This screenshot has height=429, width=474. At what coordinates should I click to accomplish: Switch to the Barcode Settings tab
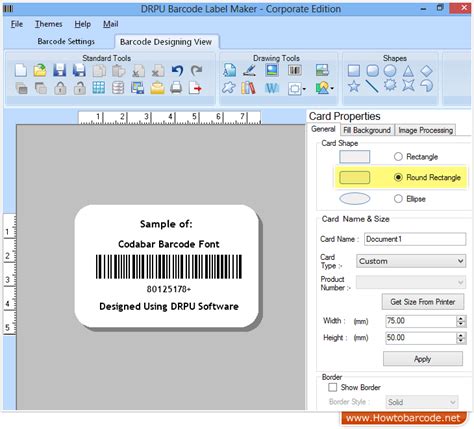[66, 41]
